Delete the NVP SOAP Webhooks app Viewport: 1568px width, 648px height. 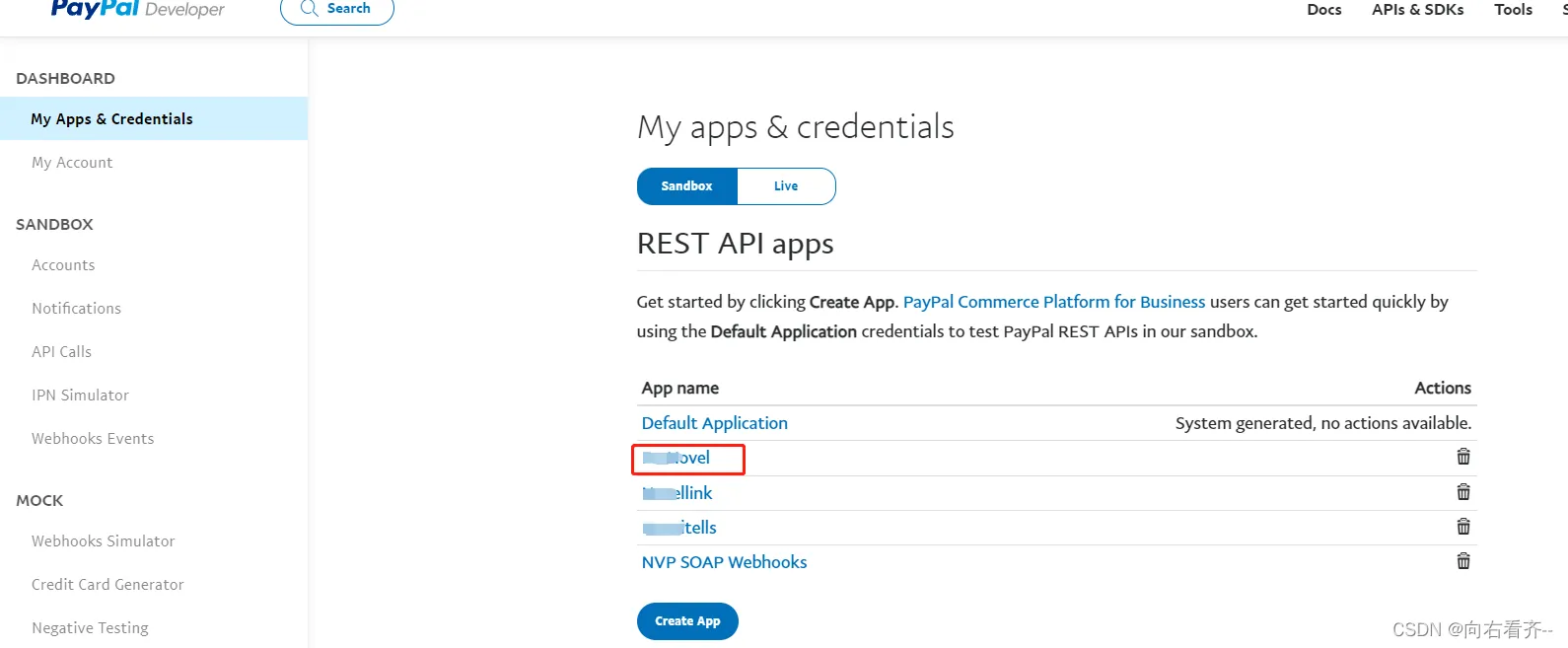[1463, 561]
